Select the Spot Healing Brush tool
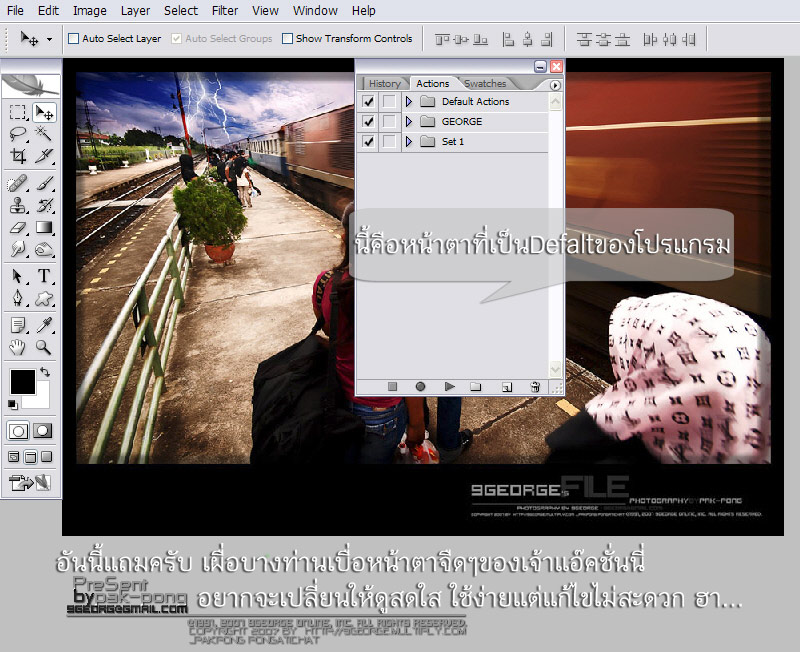The height and width of the screenshot is (652, 800). pyautogui.click(x=18, y=183)
